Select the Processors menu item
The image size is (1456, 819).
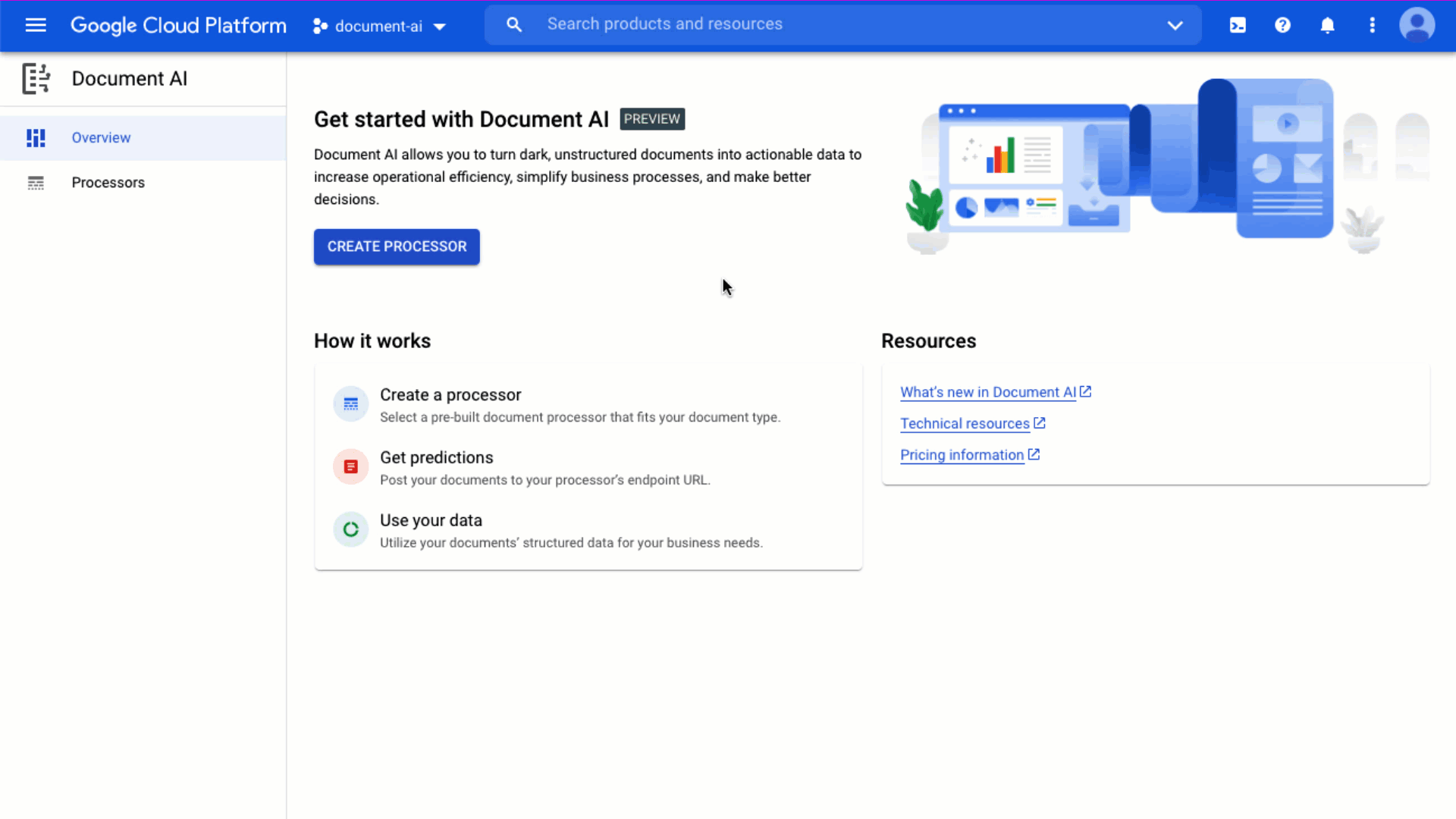[x=108, y=182]
